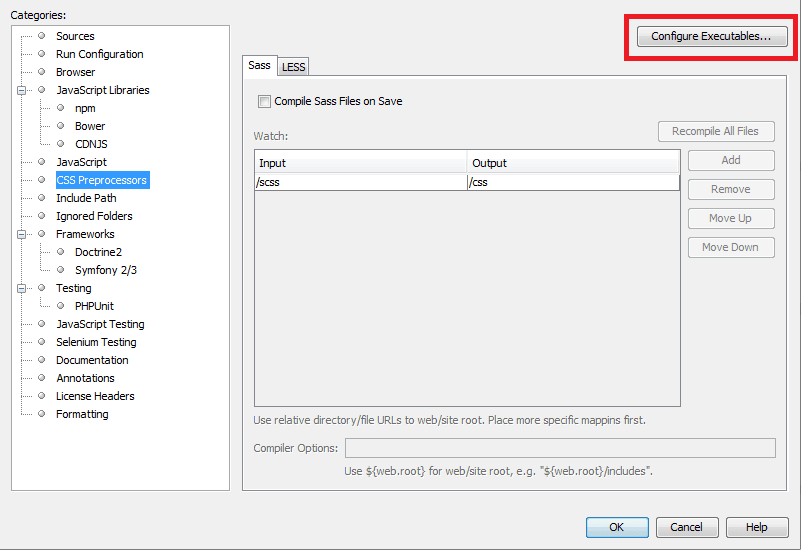Collapse the JavaScript Libraries node
Image resolution: width=801 pixels, height=550 pixels.
pyautogui.click(x=21, y=90)
